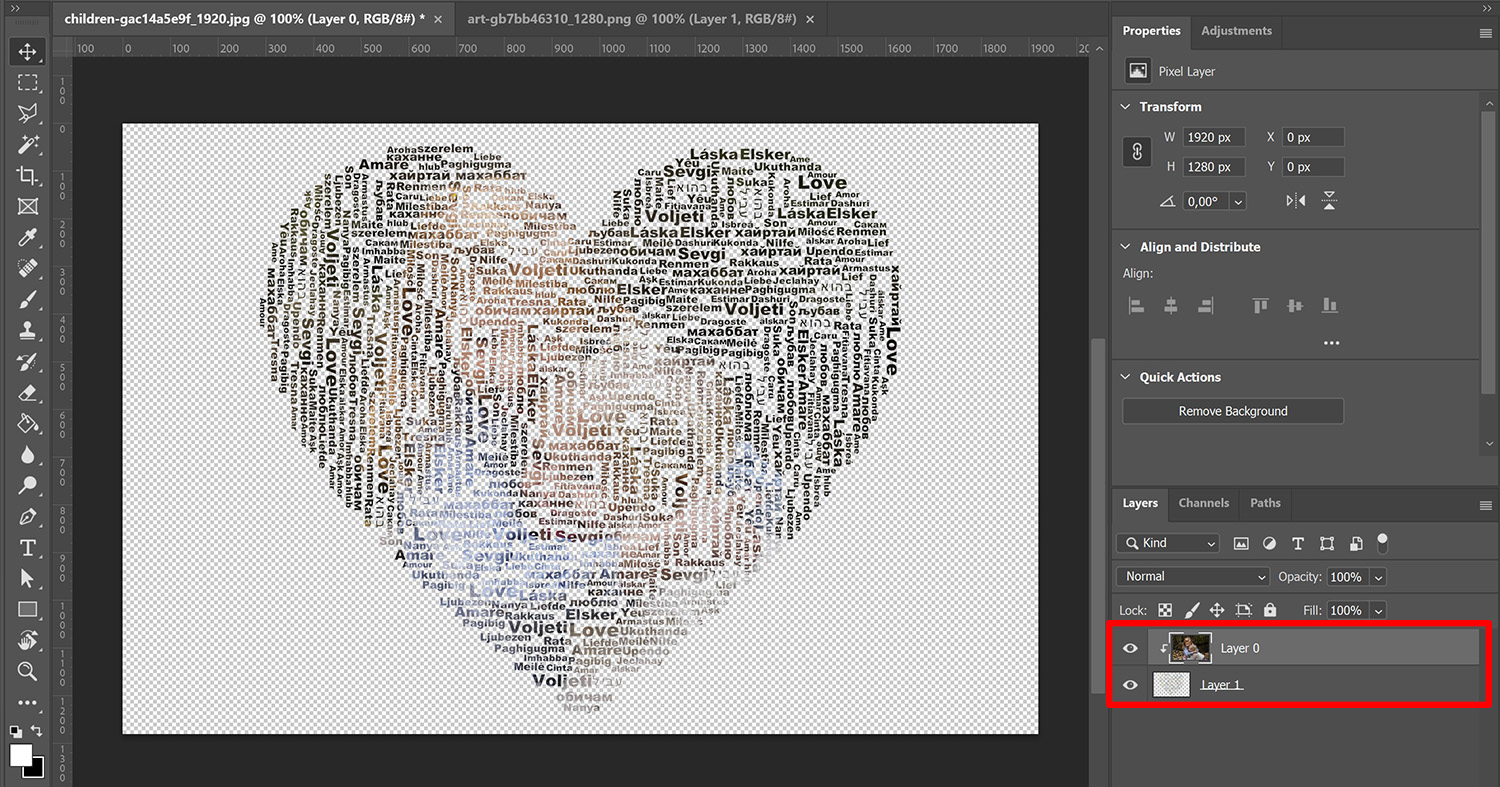Viewport: 1500px width, 787px height.
Task: Select the Brush tool
Action: (x=27, y=299)
